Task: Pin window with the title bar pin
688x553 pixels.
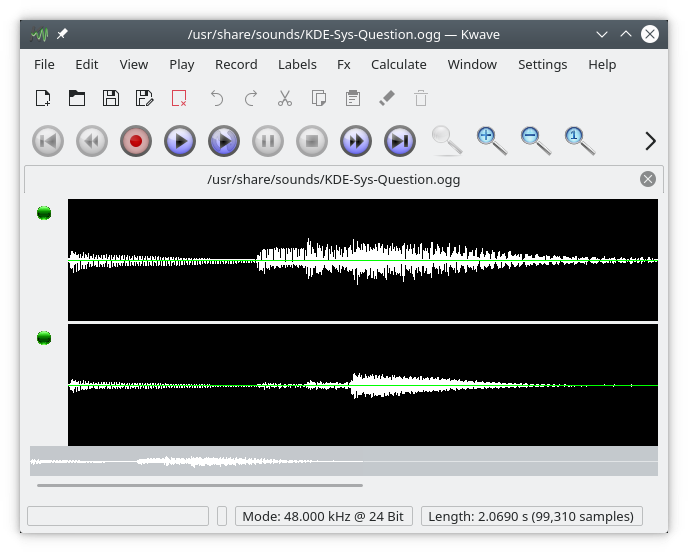Action: pyautogui.click(x=63, y=34)
